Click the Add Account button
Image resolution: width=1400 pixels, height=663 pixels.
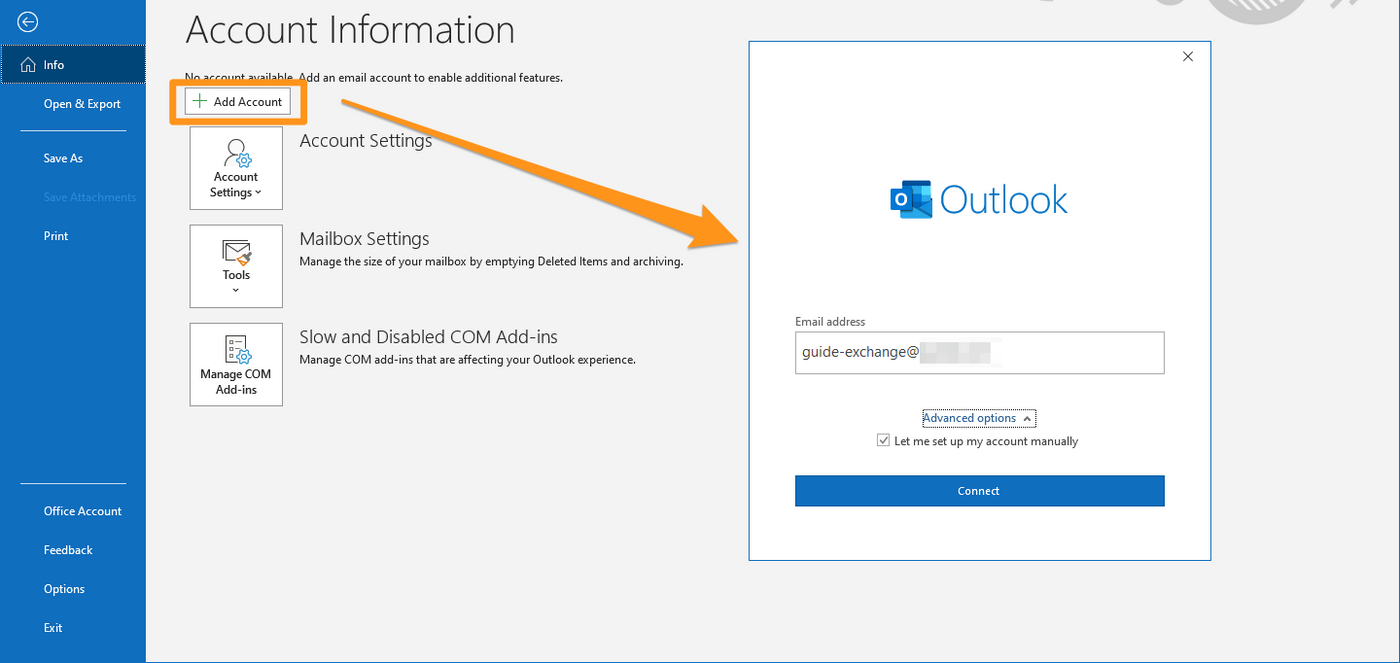tap(236, 101)
